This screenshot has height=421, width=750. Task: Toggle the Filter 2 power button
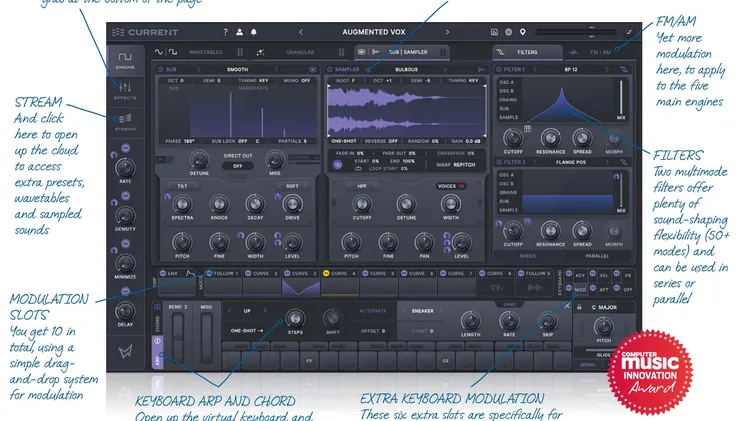[498, 162]
